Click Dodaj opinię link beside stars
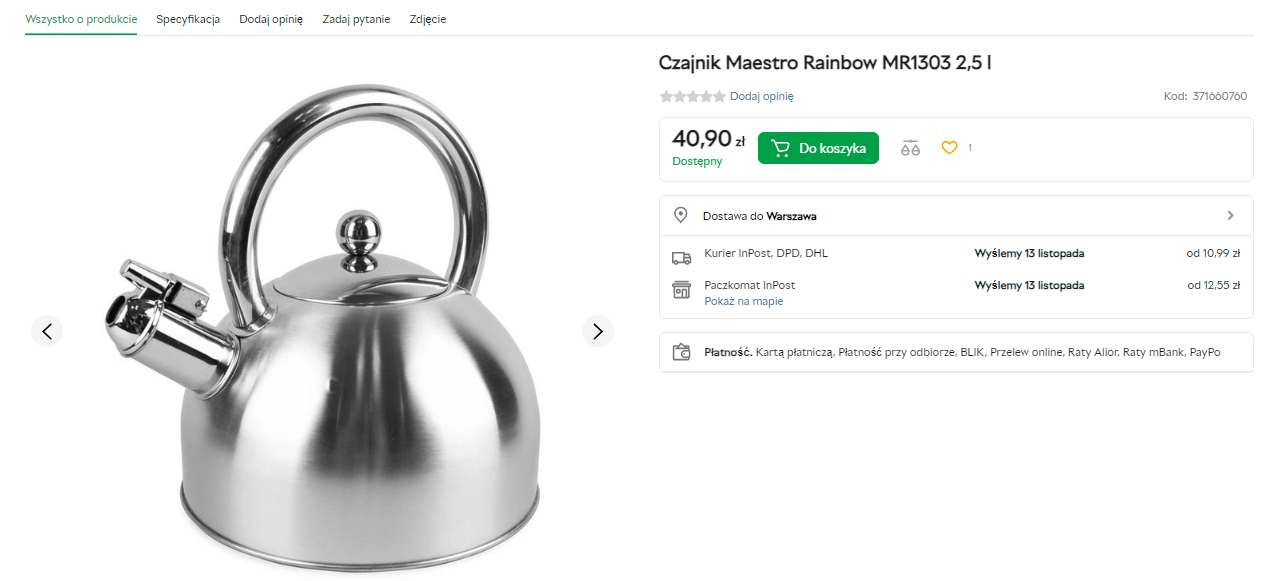Image resolution: width=1269 pixels, height=581 pixels. [x=762, y=96]
